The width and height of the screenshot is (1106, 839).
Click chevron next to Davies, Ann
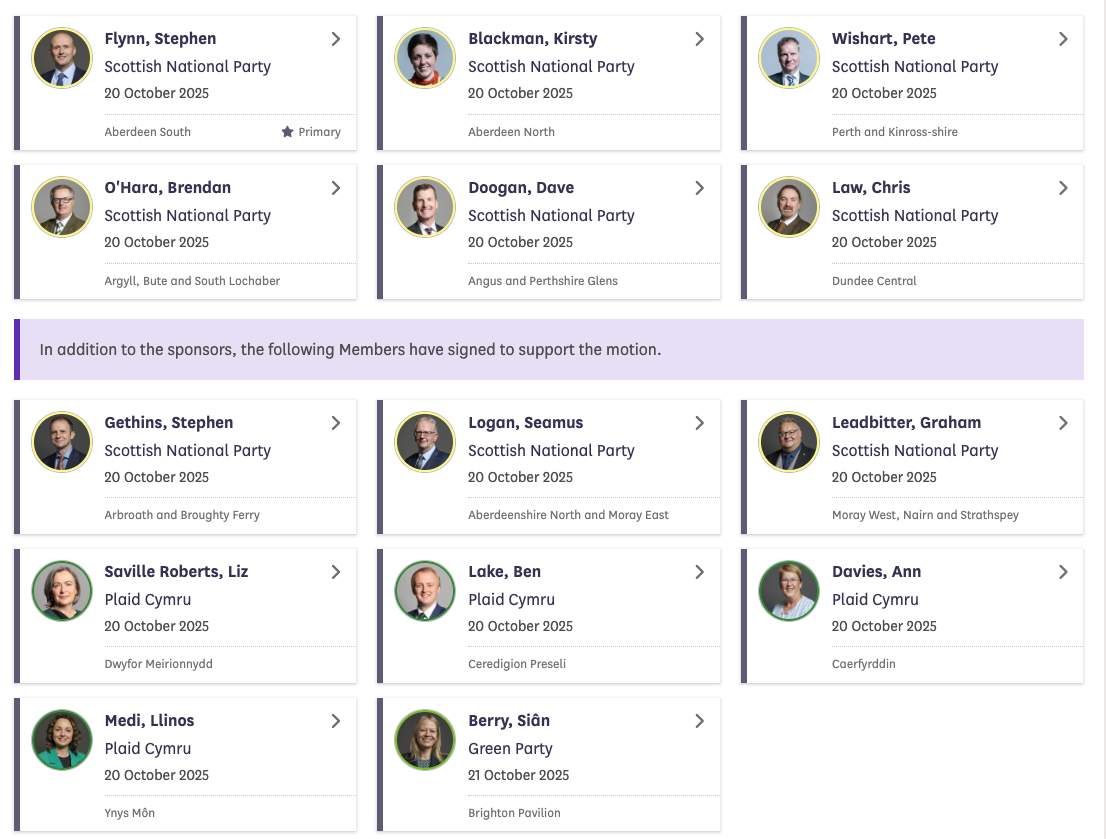pos(1063,572)
